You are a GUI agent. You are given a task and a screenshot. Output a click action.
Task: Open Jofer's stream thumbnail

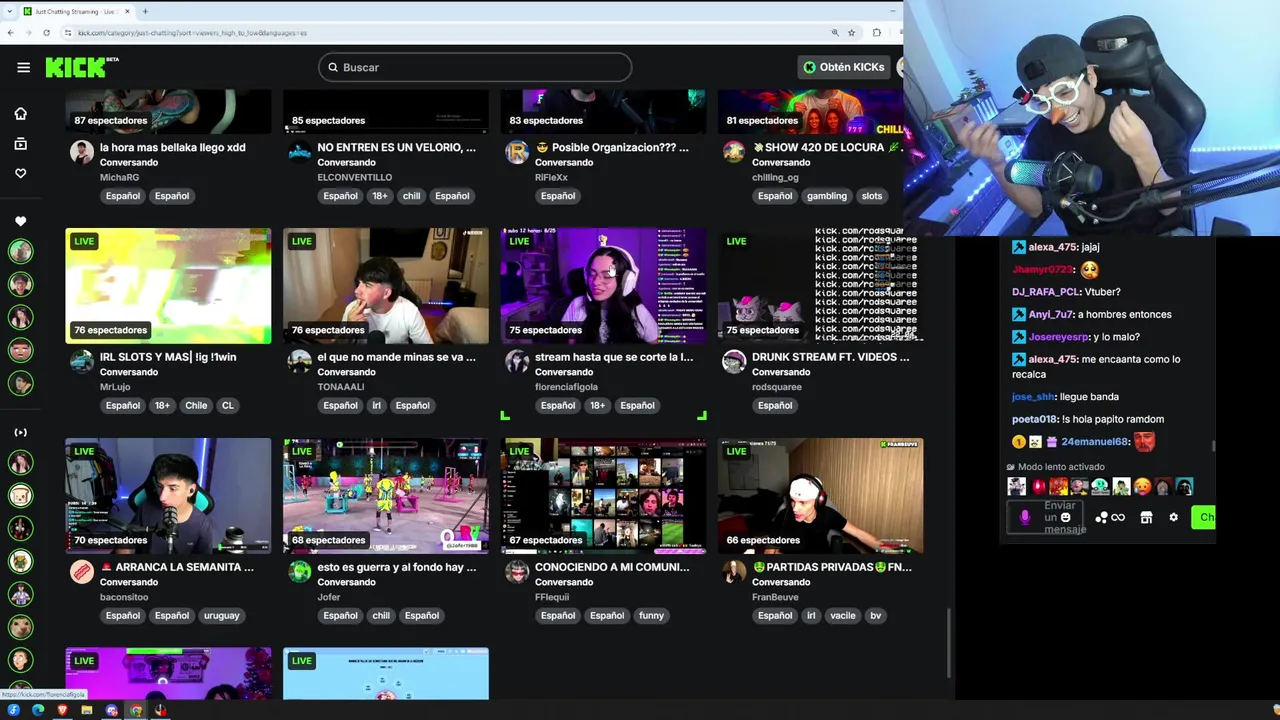[x=386, y=496]
